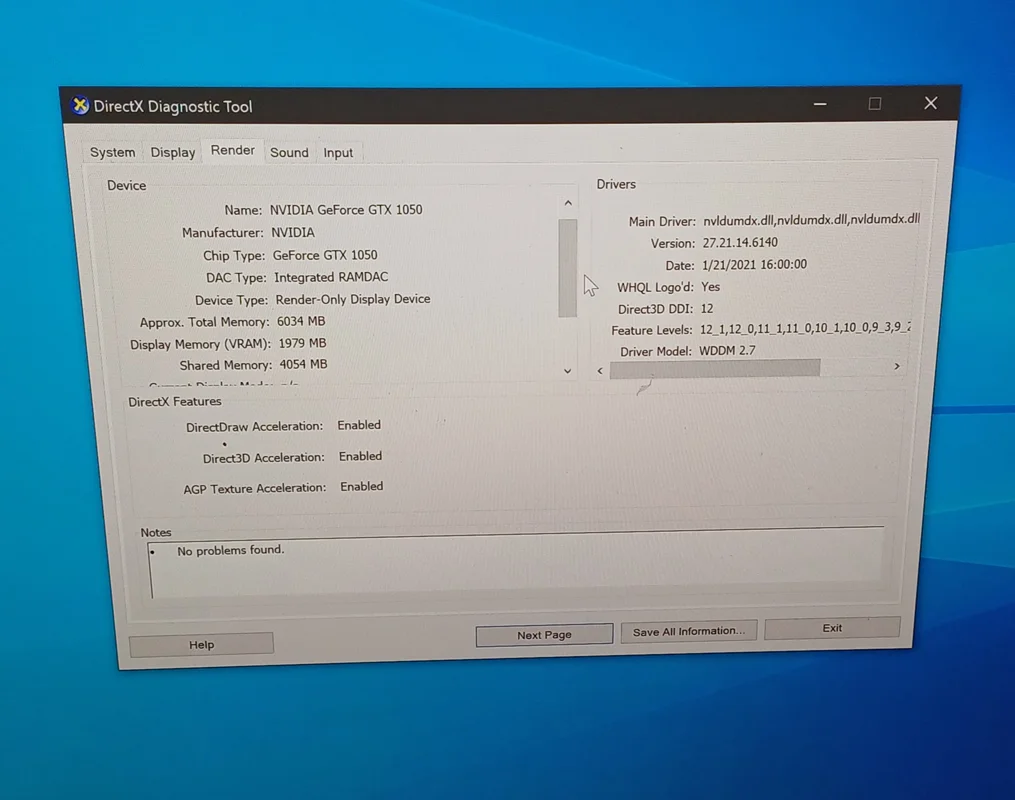Minimize the DirectX Diagnostic Tool window
Viewport: 1015px width, 800px height.
[x=820, y=104]
